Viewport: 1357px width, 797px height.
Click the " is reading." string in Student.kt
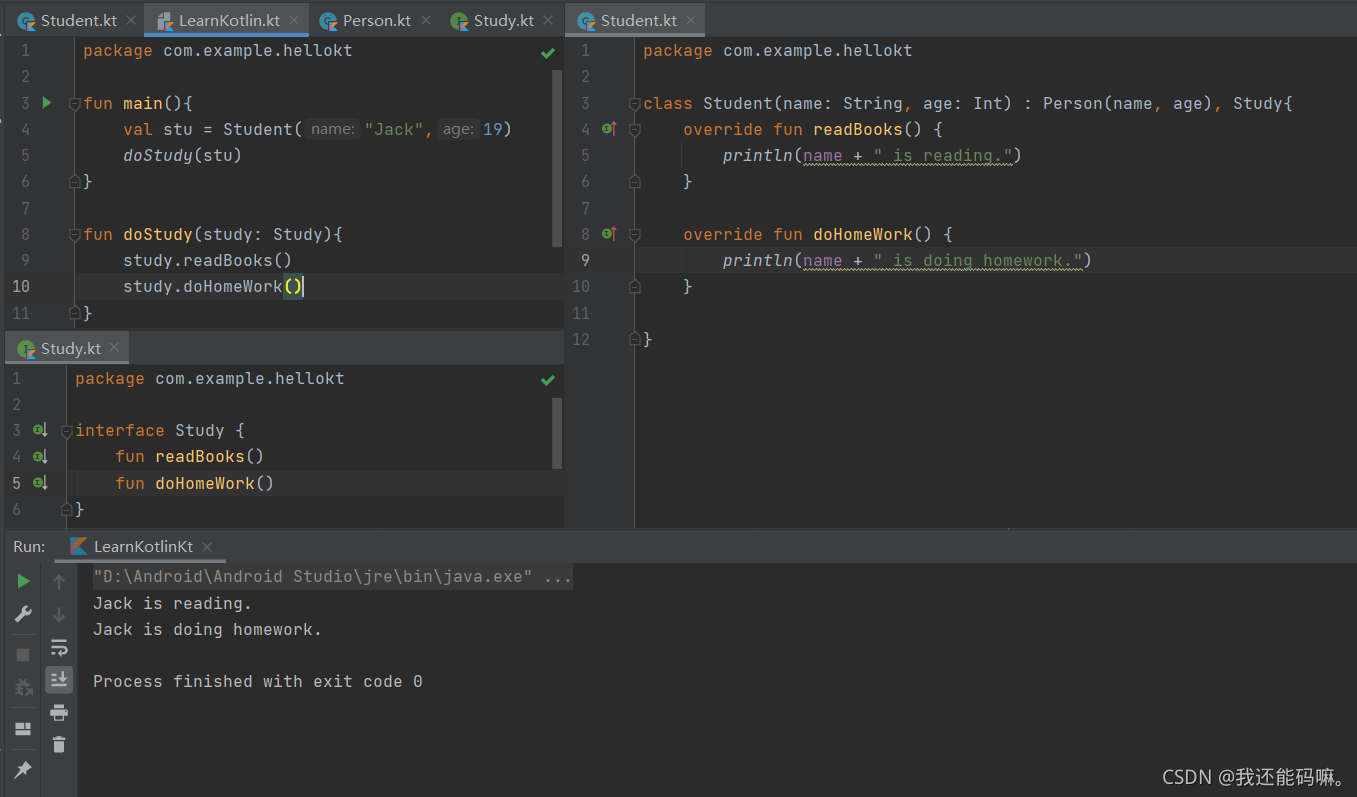click(x=943, y=155)
